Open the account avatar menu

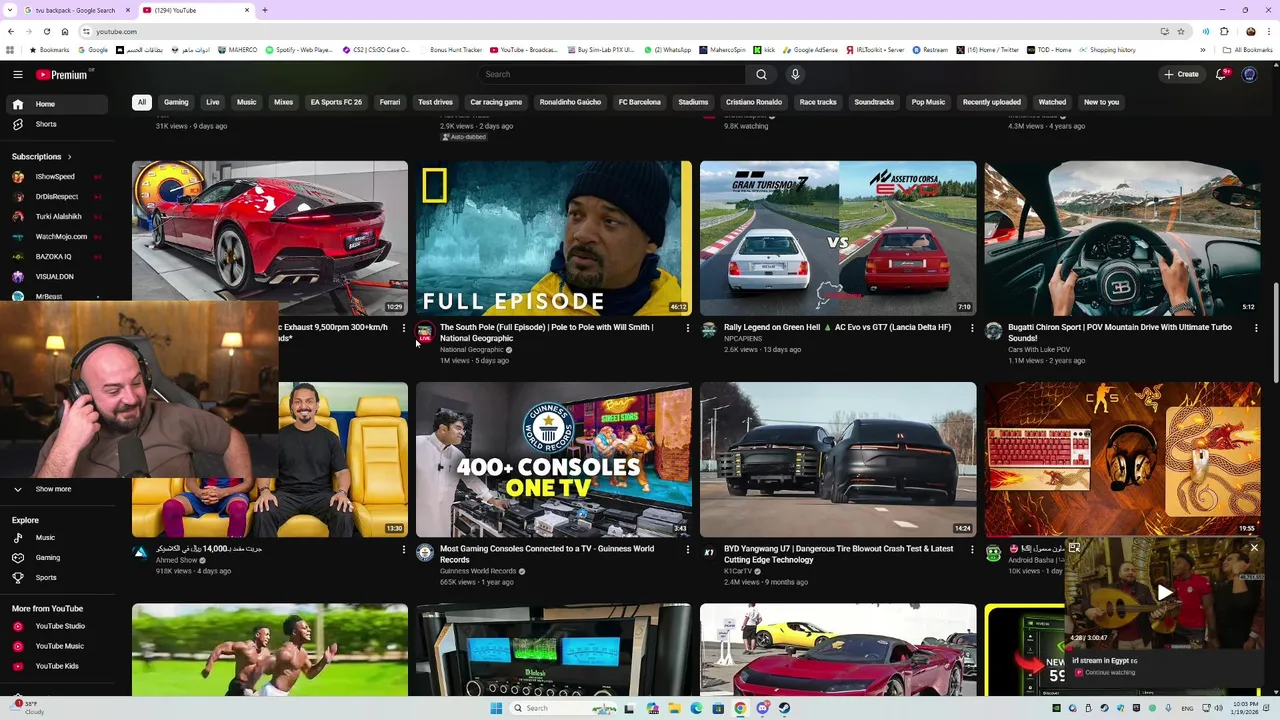[1249, 74]
